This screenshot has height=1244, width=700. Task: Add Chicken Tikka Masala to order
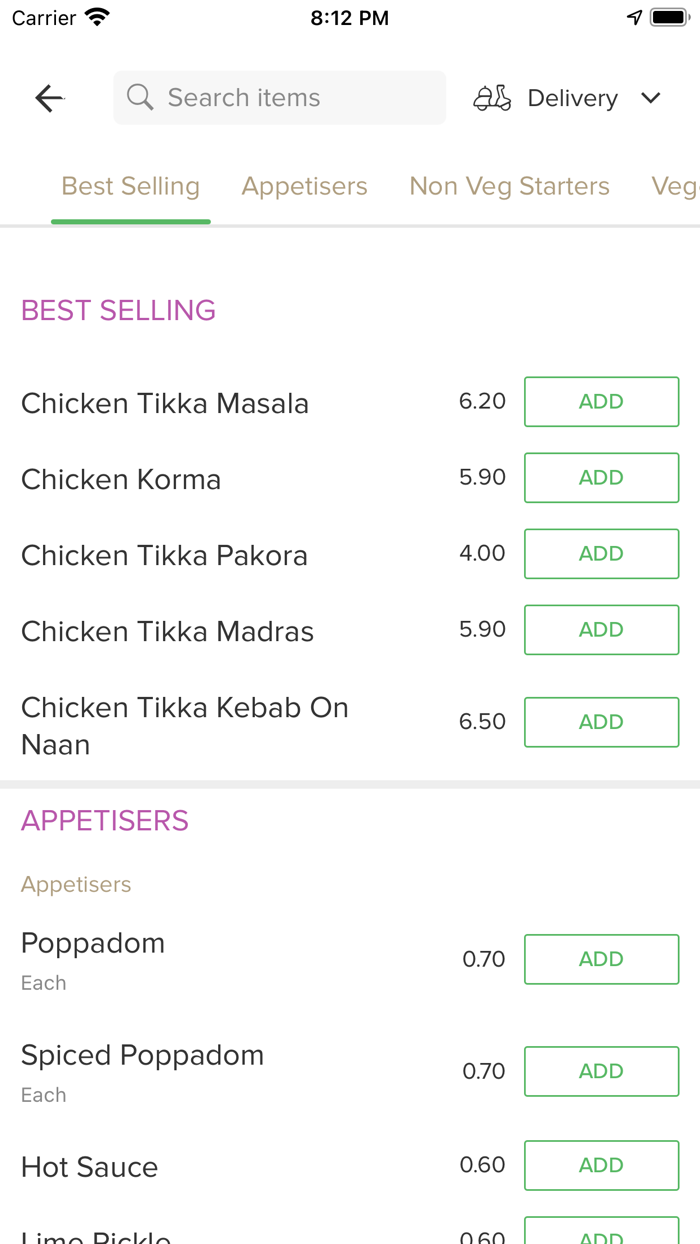click(601, 402)
